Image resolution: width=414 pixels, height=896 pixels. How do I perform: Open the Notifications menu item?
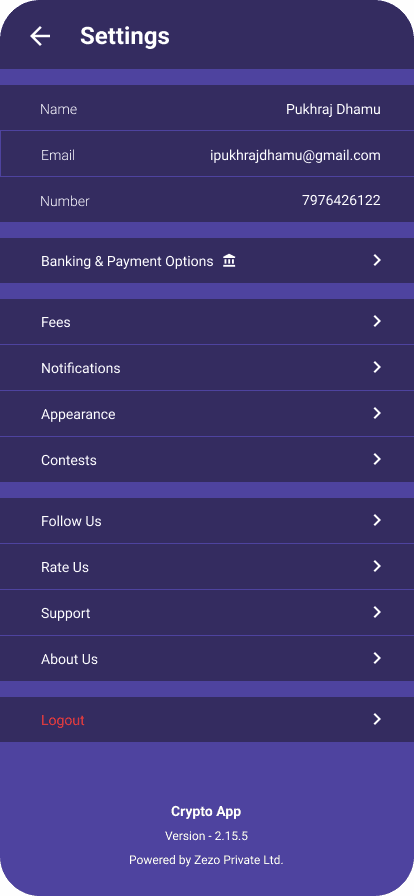point(207,368)
